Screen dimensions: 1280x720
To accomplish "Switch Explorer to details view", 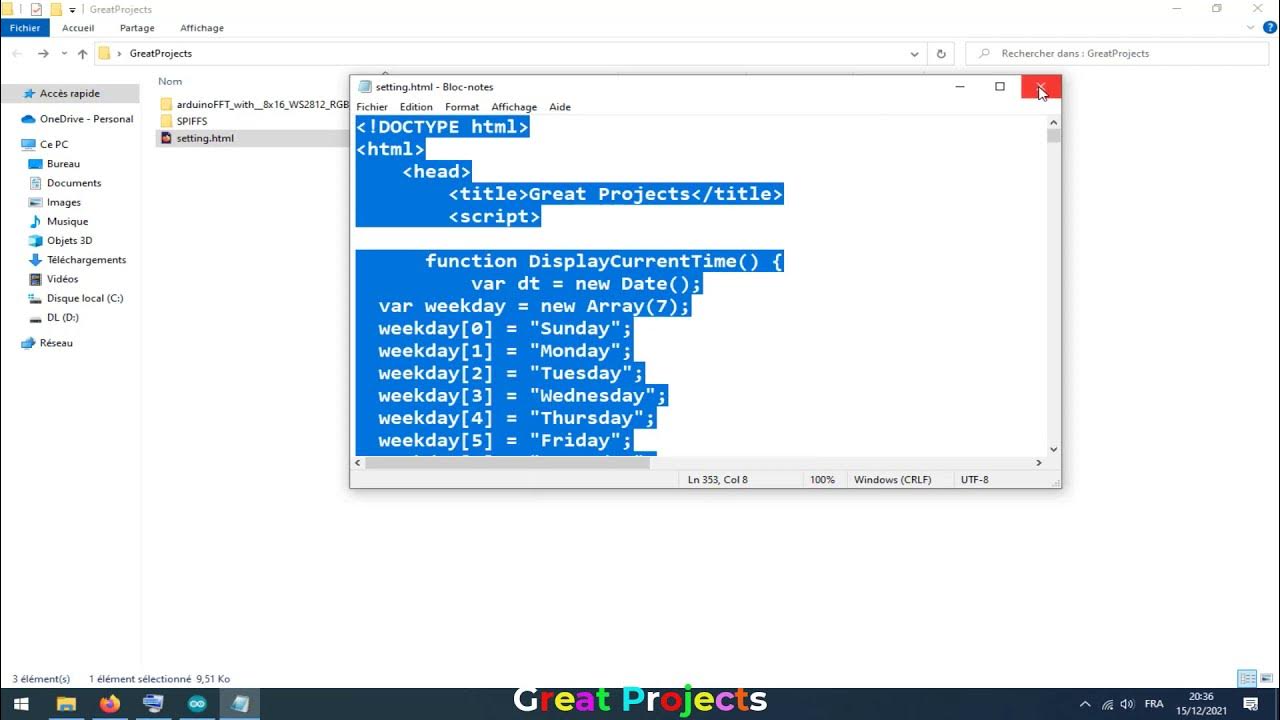I will 1246,678.
